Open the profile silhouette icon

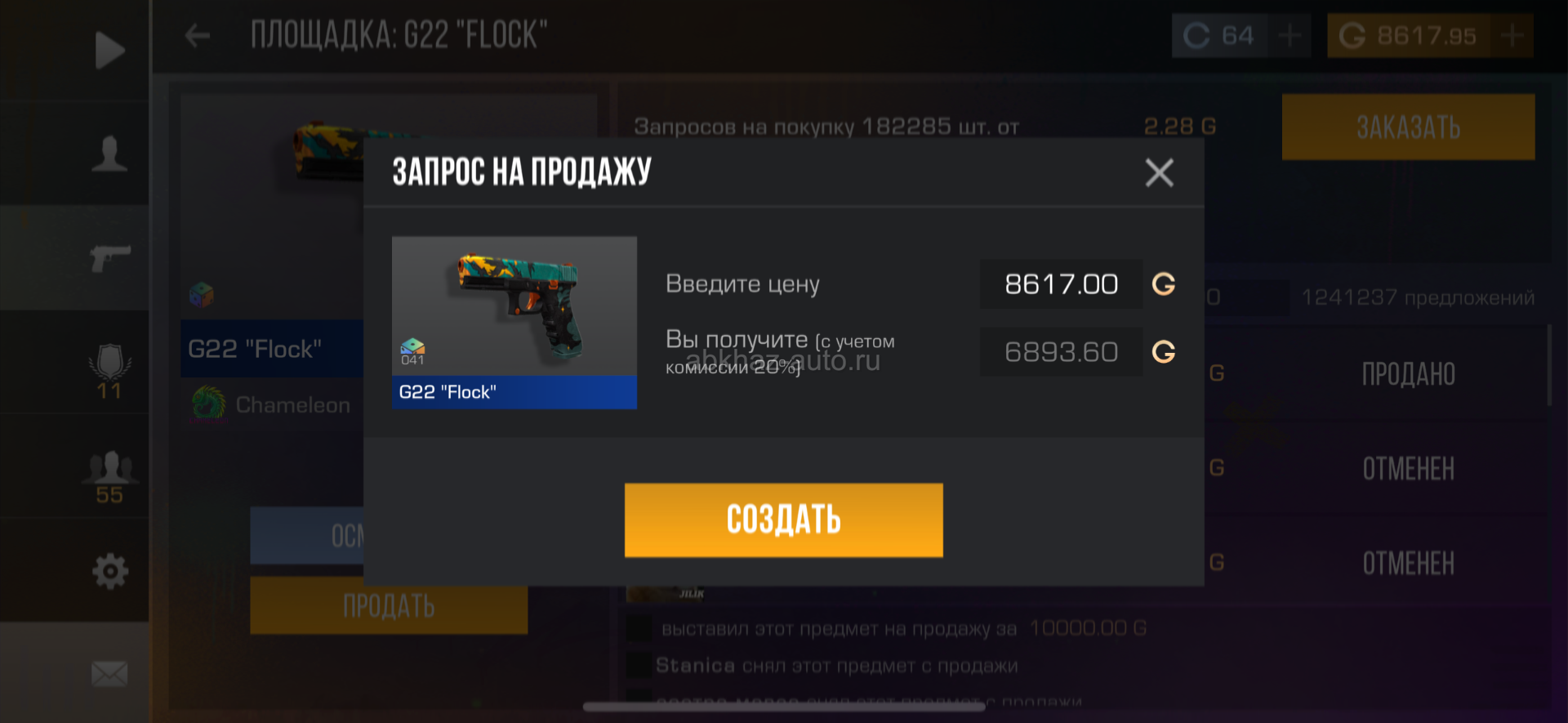pos(109,153)
